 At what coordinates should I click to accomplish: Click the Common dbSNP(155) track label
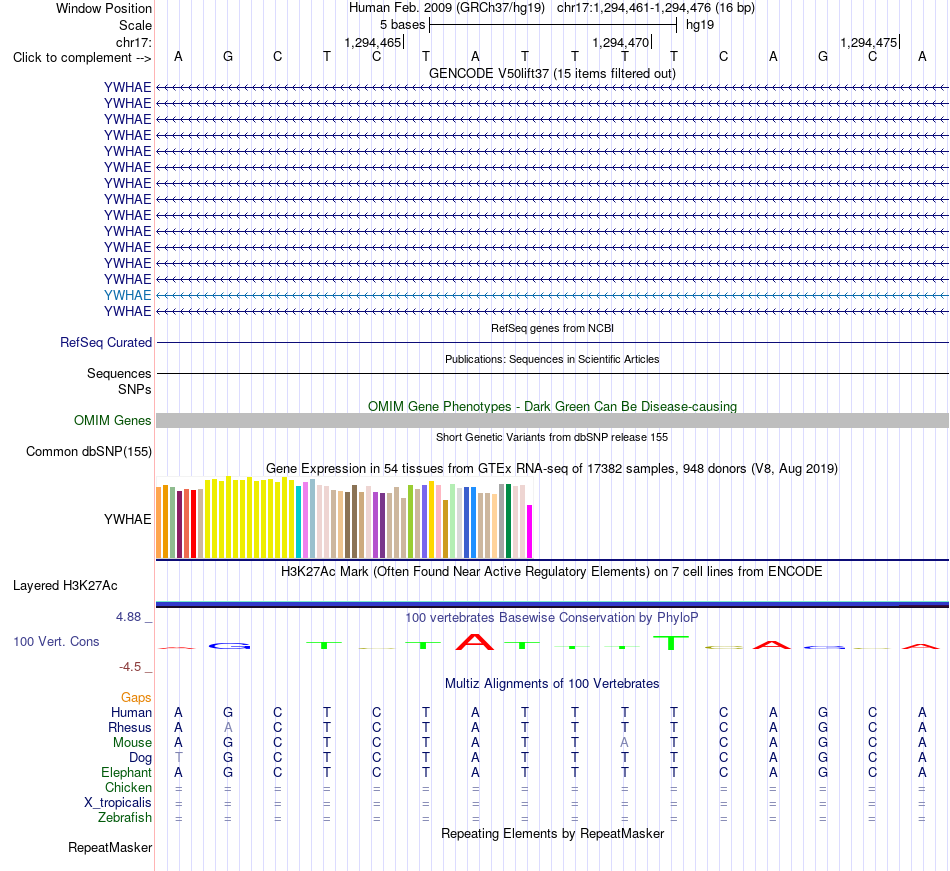(89, 451)
